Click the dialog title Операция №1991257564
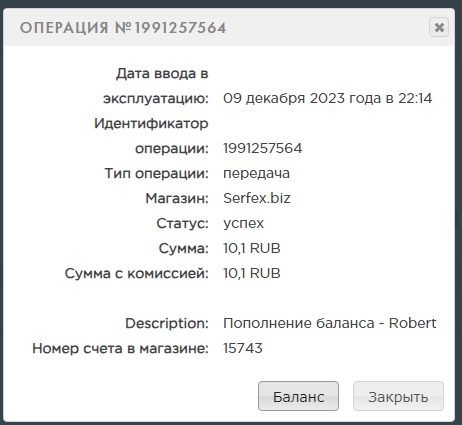Screen dimensions: 462x425 point(123,28)
